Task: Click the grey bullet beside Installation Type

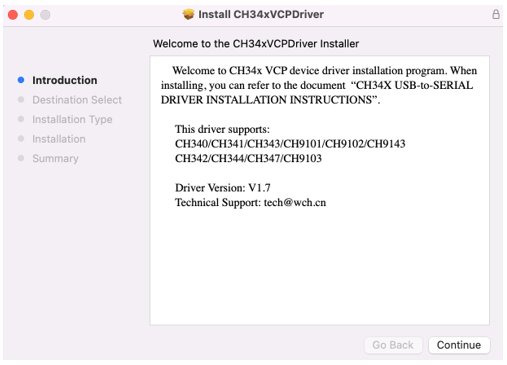Action: (x=21, y=119)
